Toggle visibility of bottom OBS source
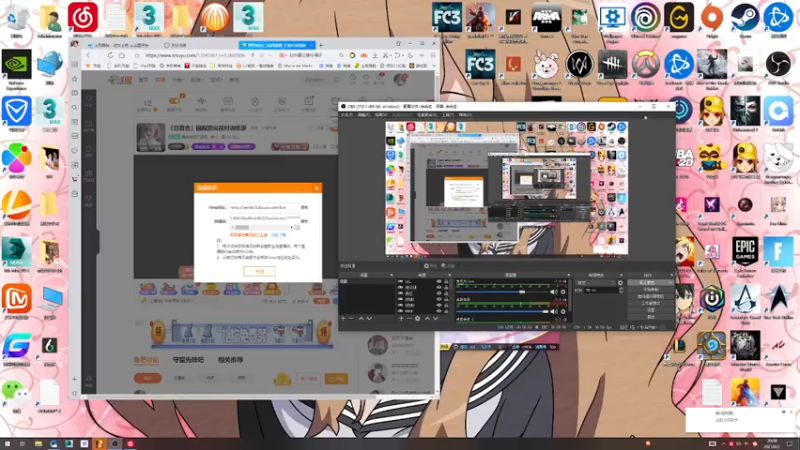 439,311
